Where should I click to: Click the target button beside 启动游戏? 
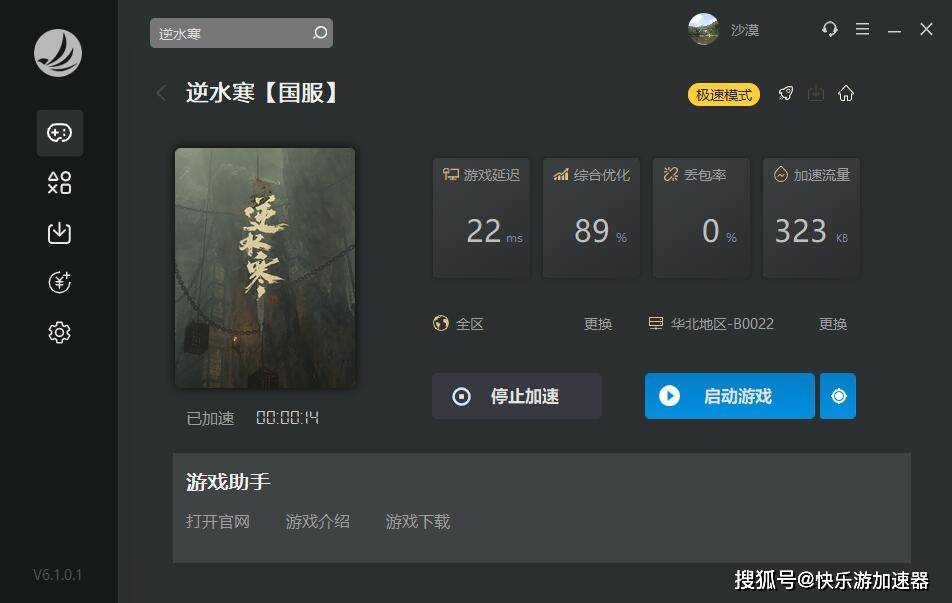(838, 396)
